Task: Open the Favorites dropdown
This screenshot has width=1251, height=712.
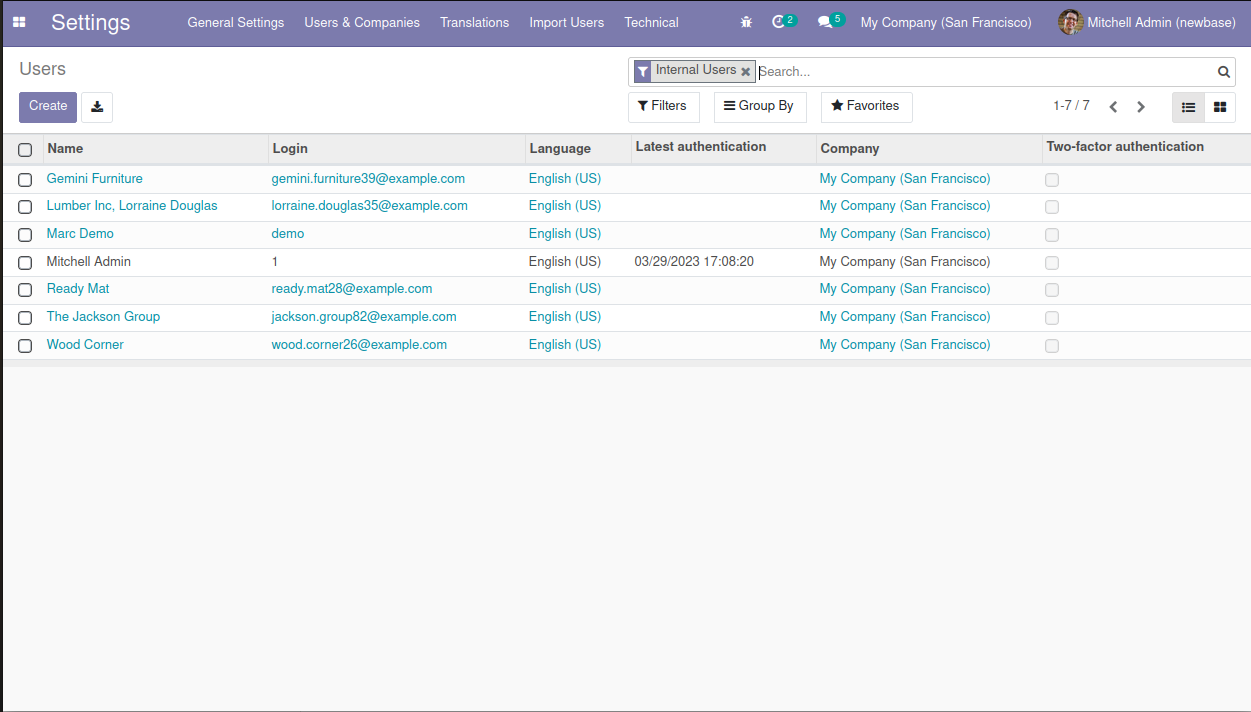Action: point(866,106)
